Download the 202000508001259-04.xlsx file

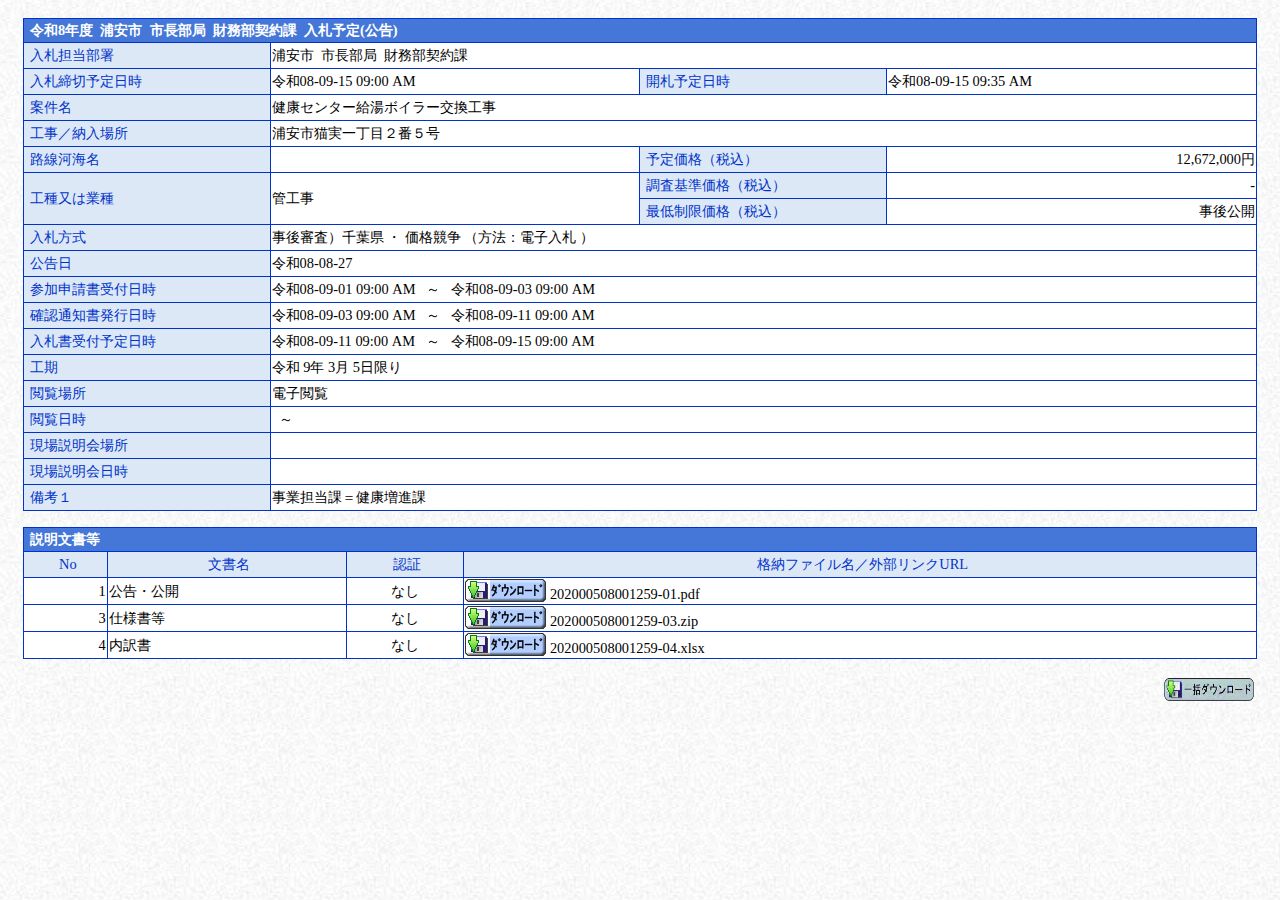[x=505, y=644]
